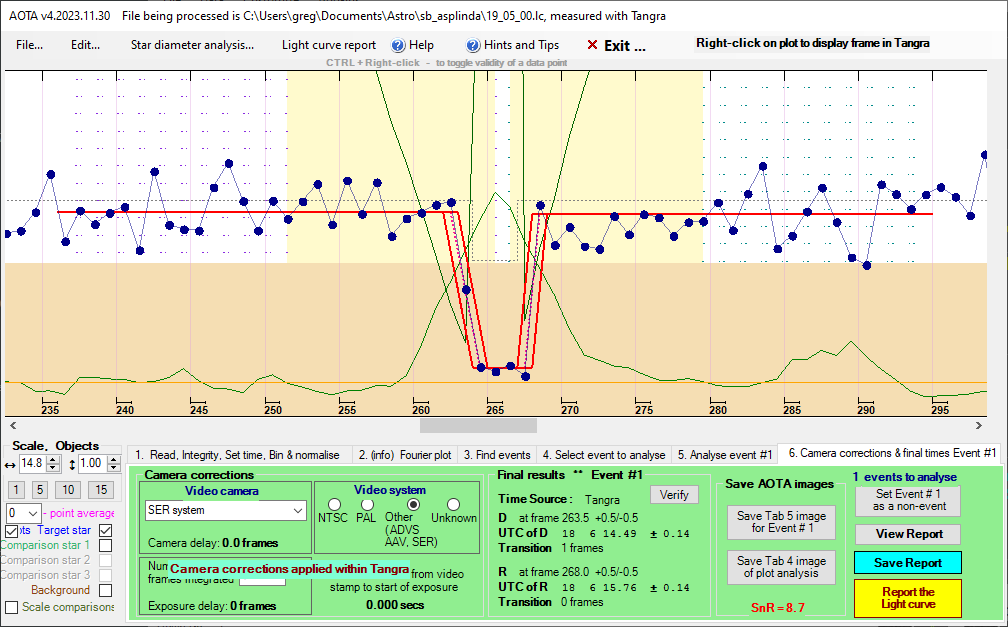The height and width of the screenshot is (627, 1008).
Task: Set scale preset to 15
Action: (x=100, y=489)
